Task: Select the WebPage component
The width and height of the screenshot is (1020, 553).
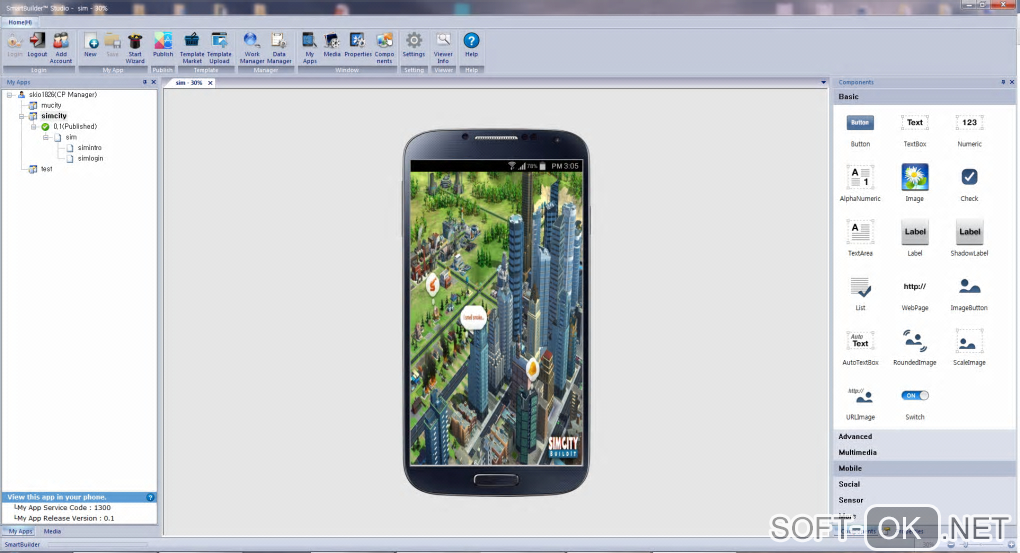Action: click(915, 293)
